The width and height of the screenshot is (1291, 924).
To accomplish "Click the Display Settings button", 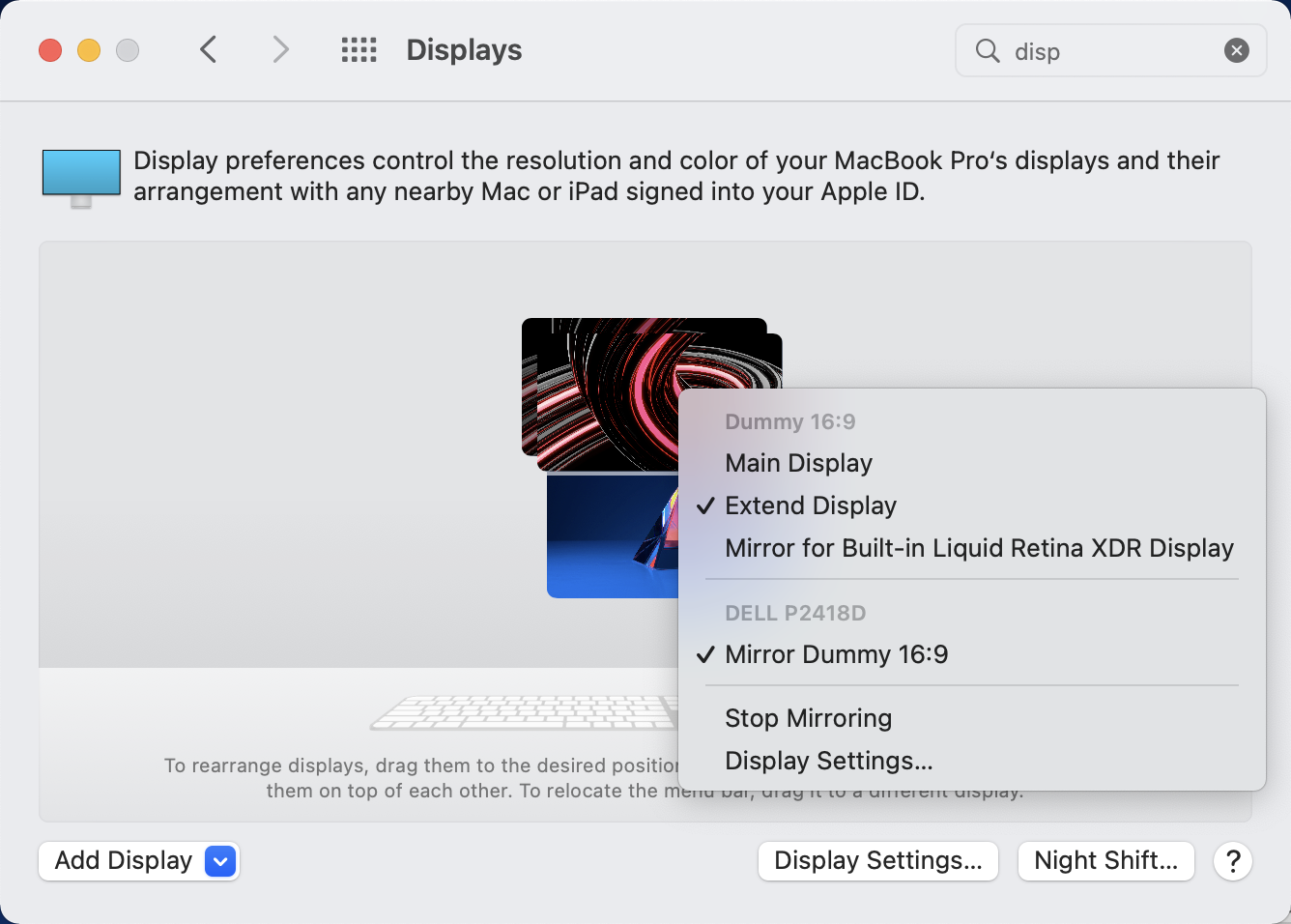I will coord(877,860).
